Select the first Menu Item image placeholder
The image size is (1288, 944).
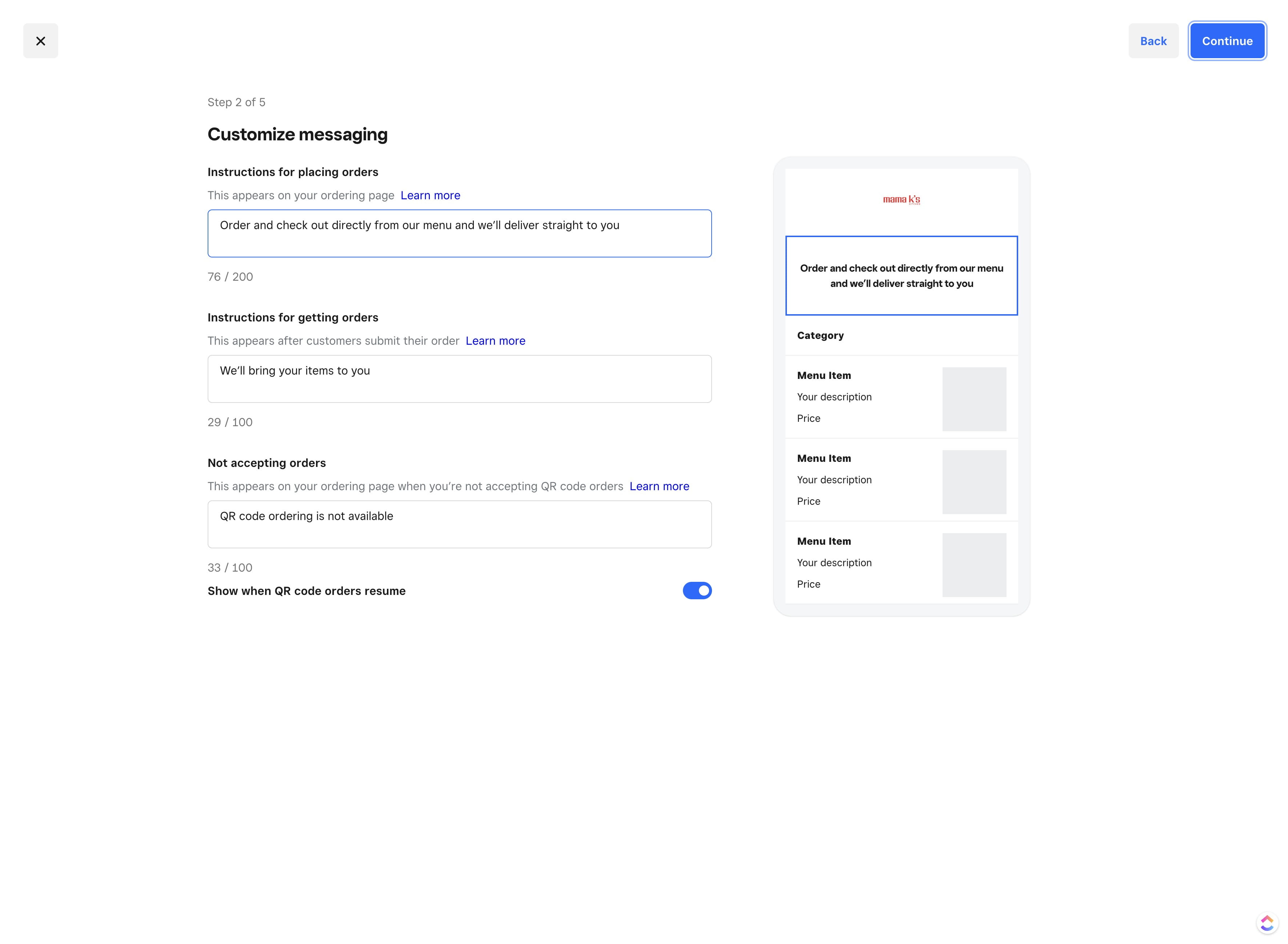[x=974, y=399]
